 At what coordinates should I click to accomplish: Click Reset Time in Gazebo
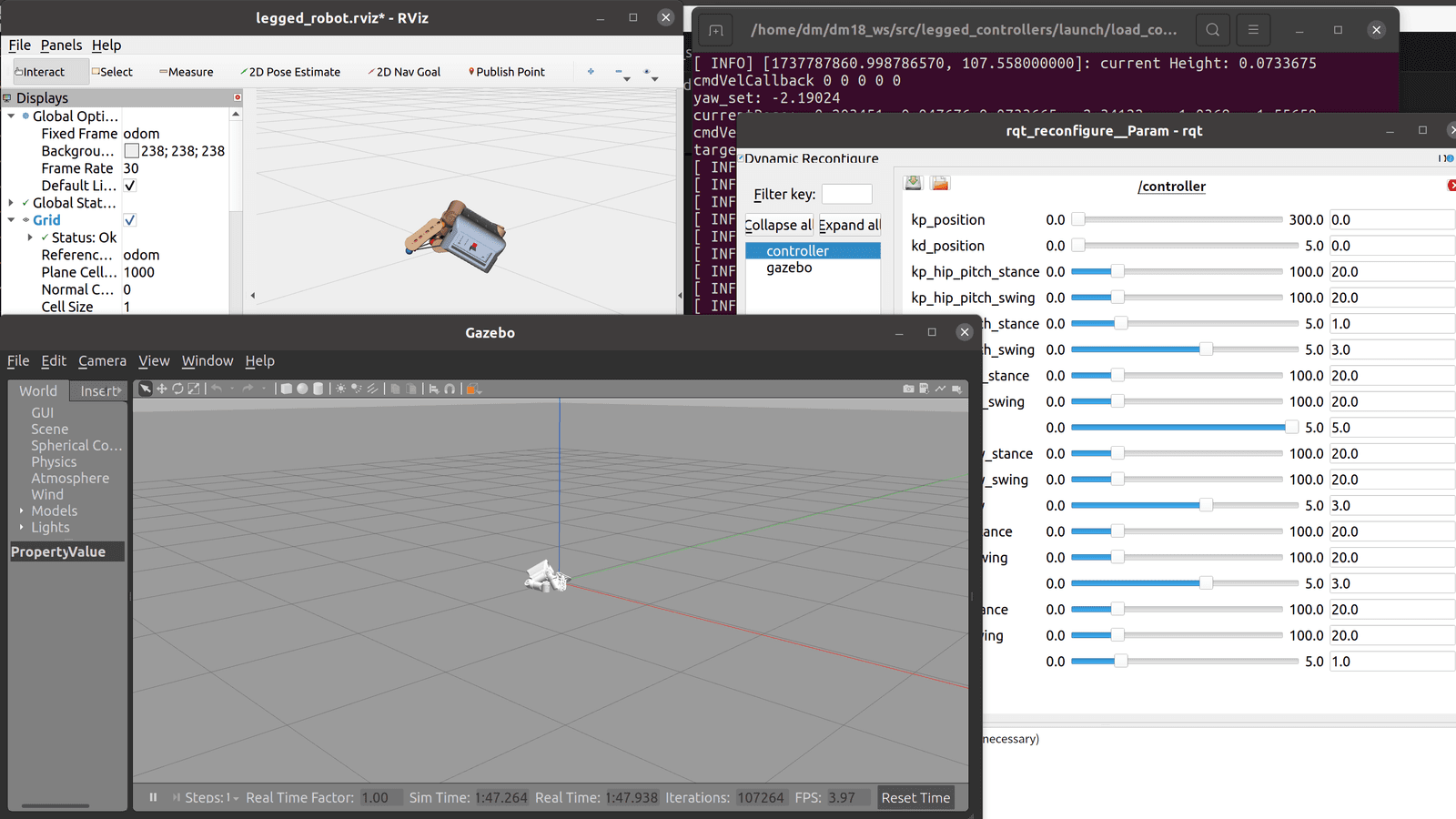[915, 798]
